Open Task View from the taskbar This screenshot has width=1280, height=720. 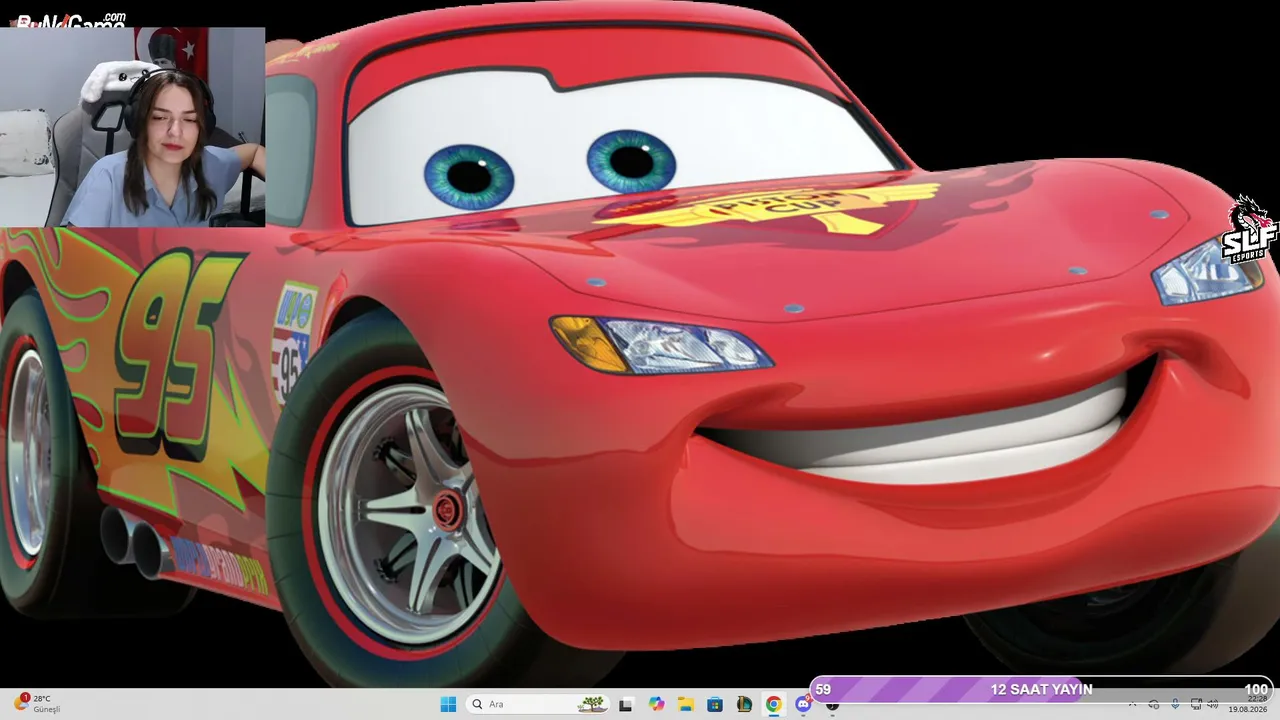(626, 704)
